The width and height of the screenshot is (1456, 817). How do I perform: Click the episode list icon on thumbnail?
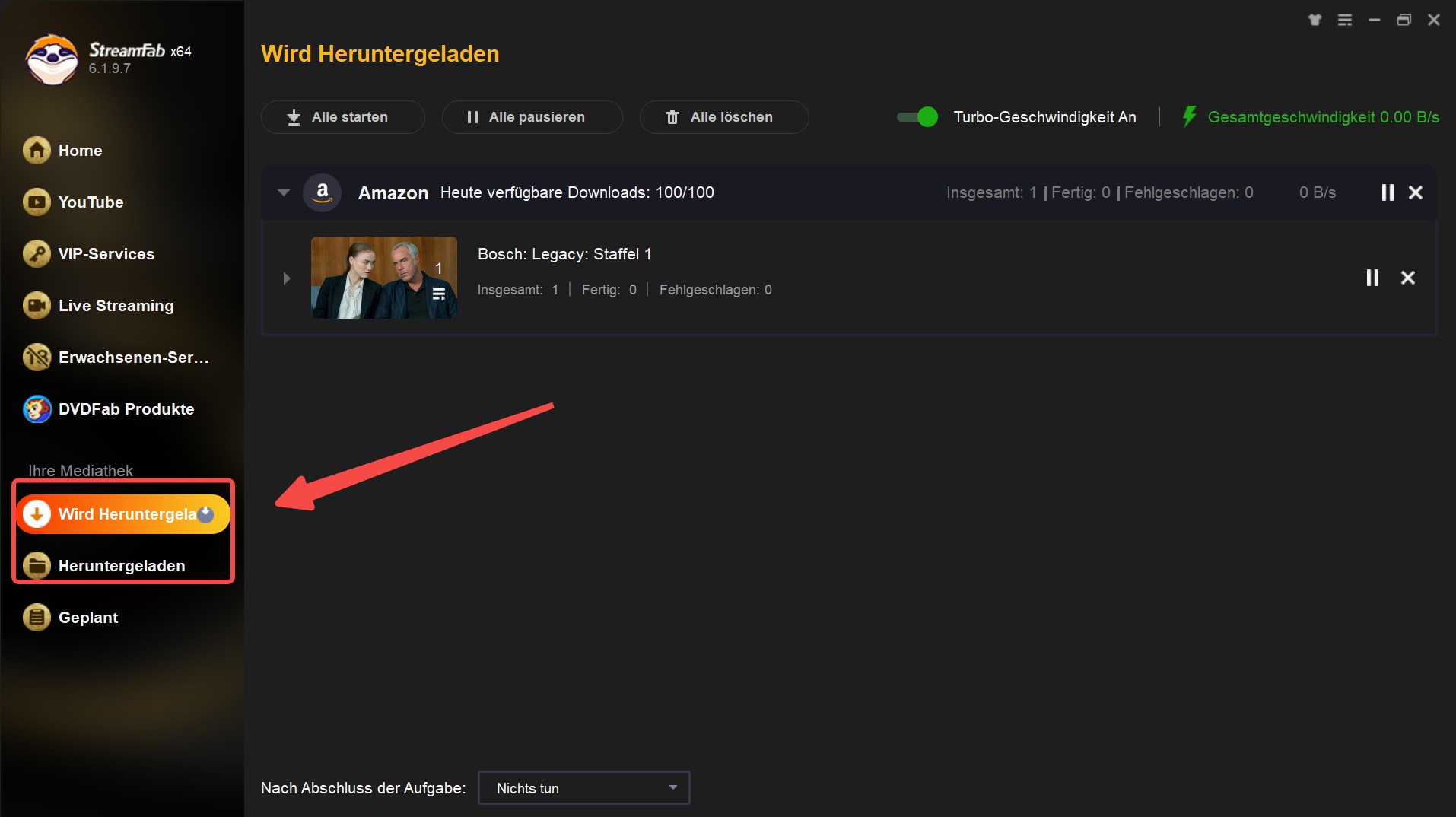[439, 294]
